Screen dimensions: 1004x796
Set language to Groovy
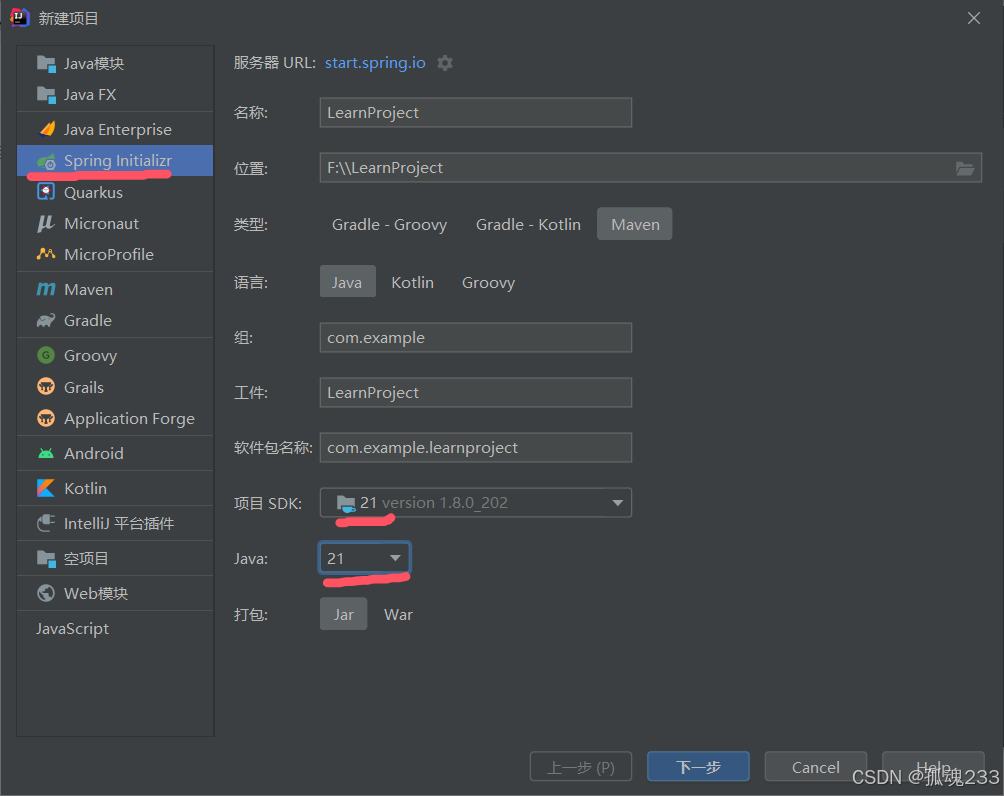pos(489,282)
